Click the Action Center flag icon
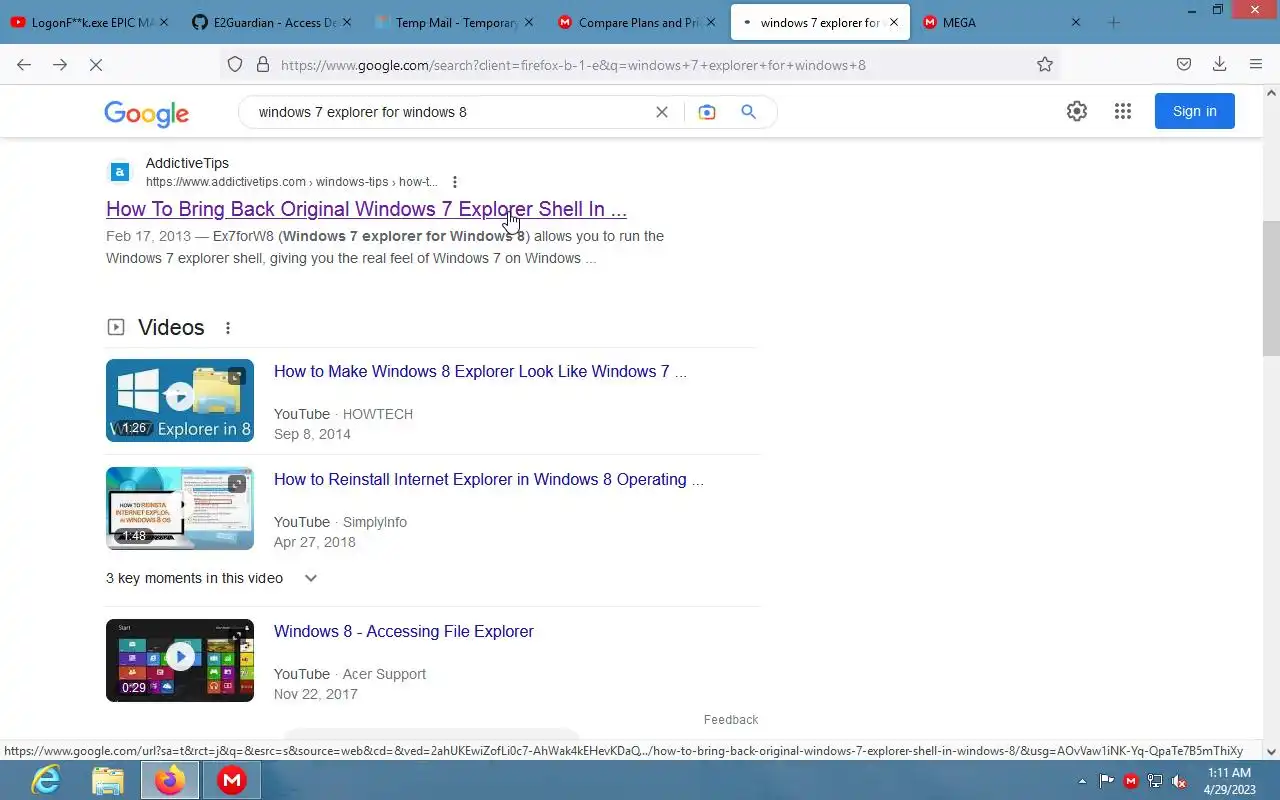This screenshot has width=1280, height=800. pos(1107,781)
